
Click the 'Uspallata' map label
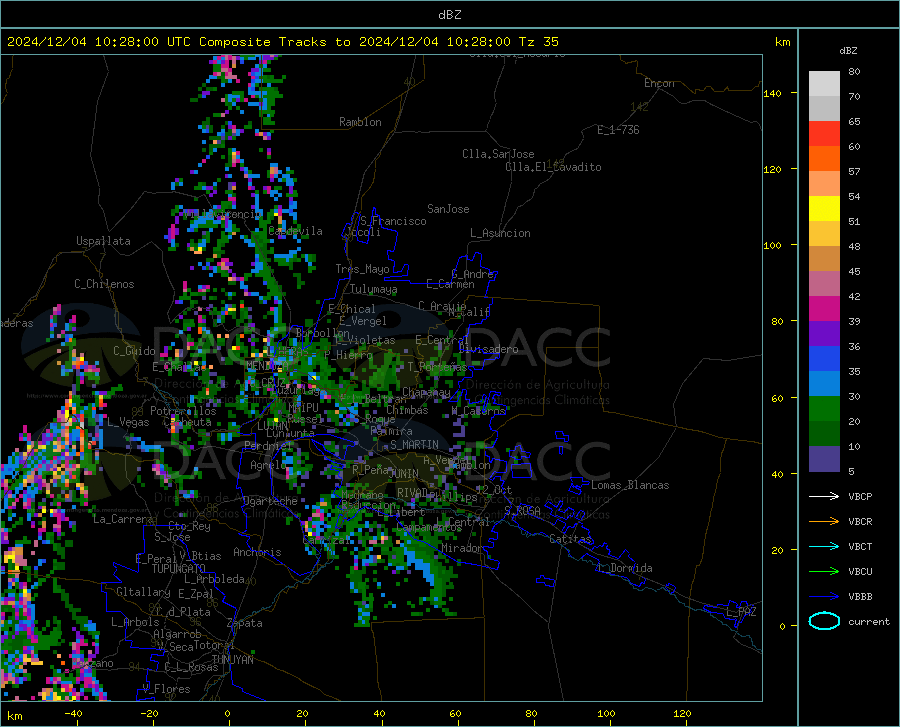point(103,241)
